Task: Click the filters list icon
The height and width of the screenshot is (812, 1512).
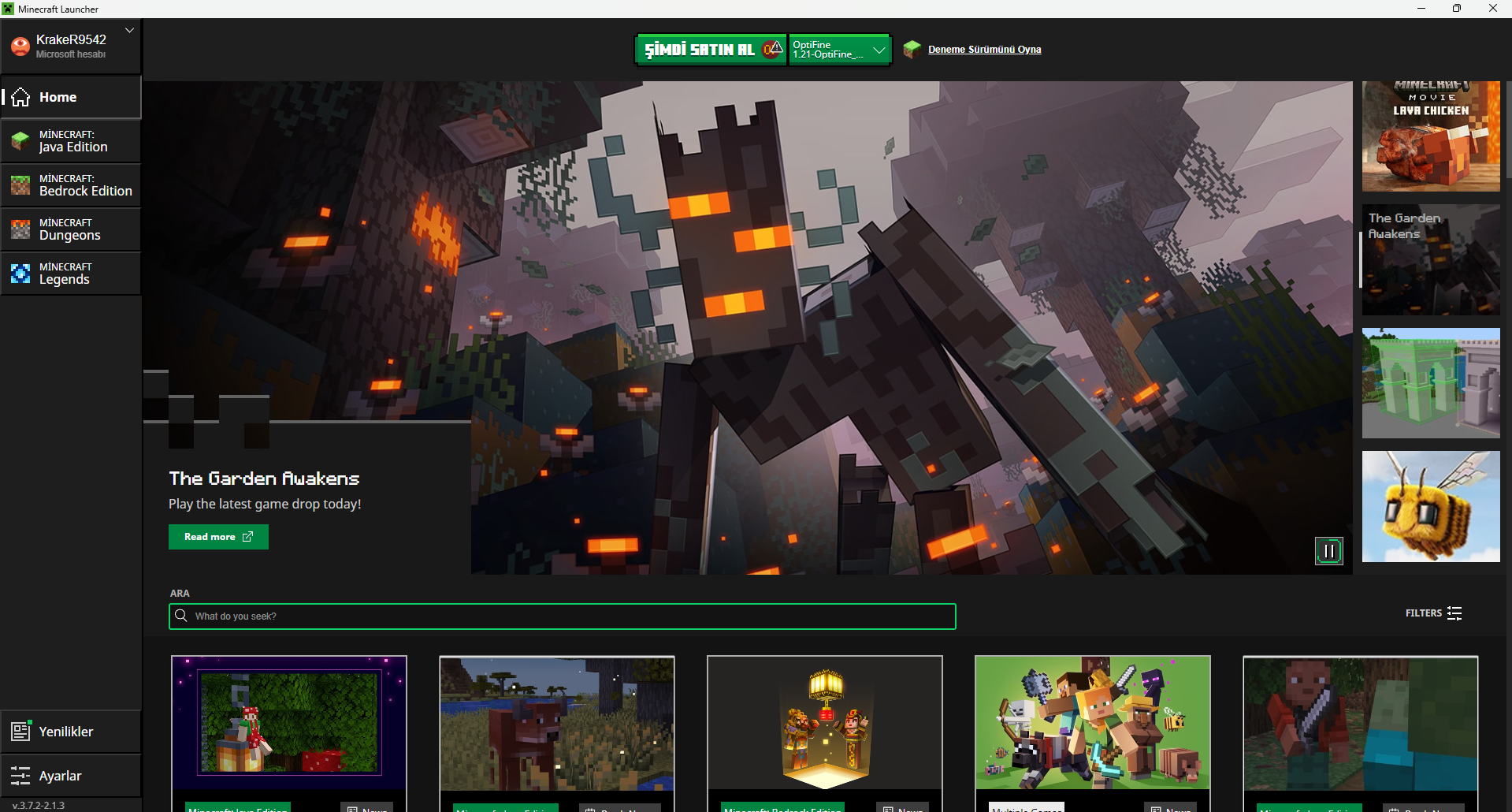Action: coord(1454,613)
